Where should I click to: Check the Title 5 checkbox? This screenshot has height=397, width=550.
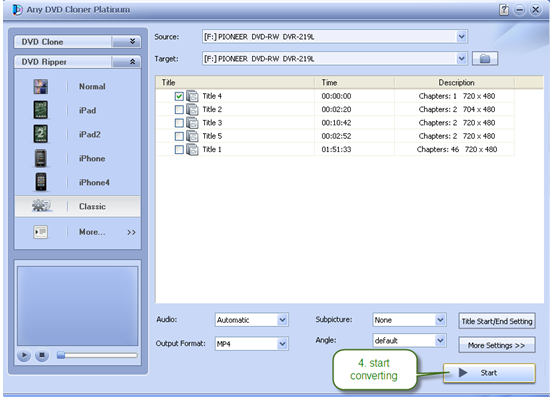pyautogui.click(x=179, y=136)
